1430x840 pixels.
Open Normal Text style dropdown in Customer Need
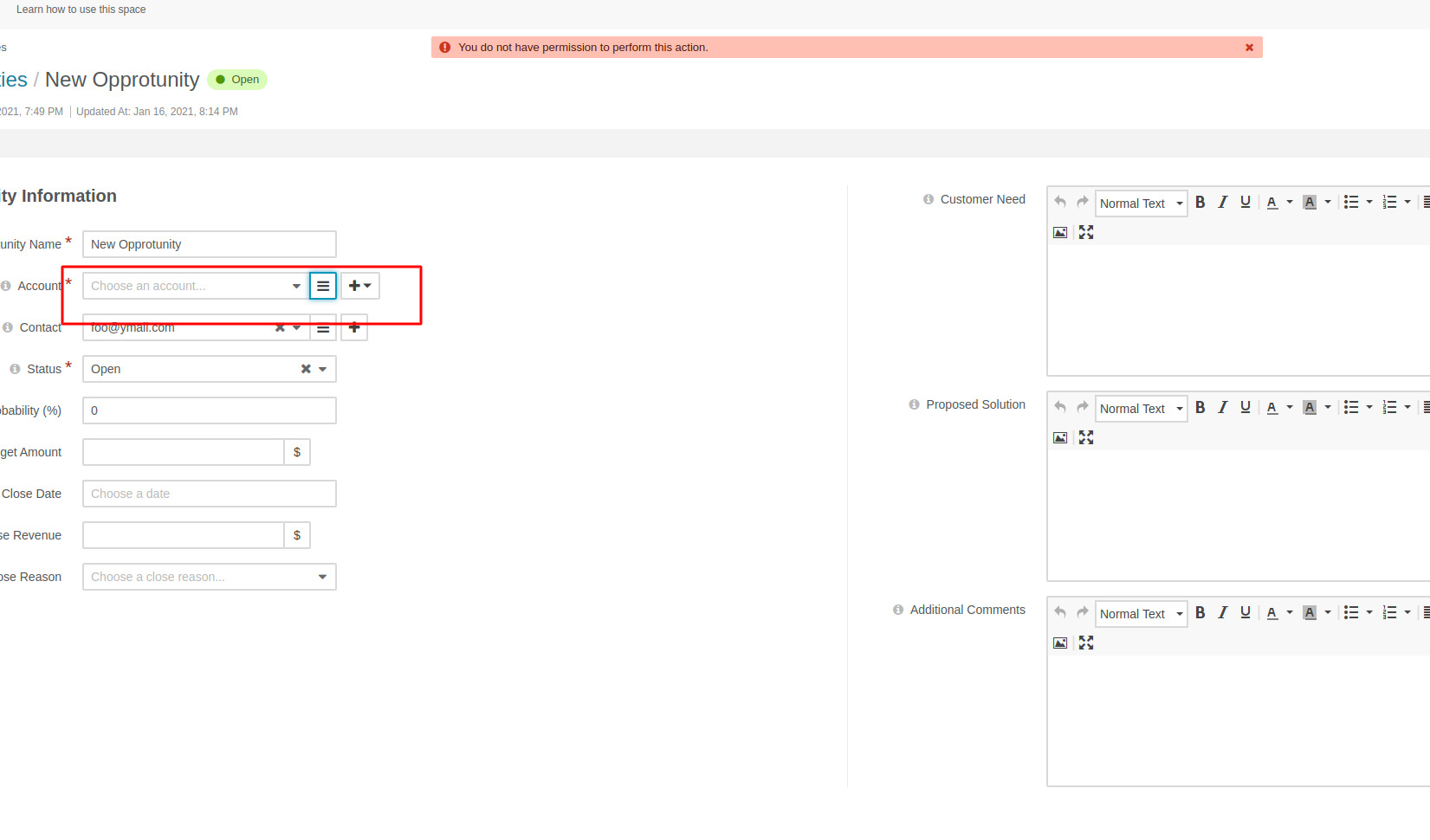[1142, 204]
